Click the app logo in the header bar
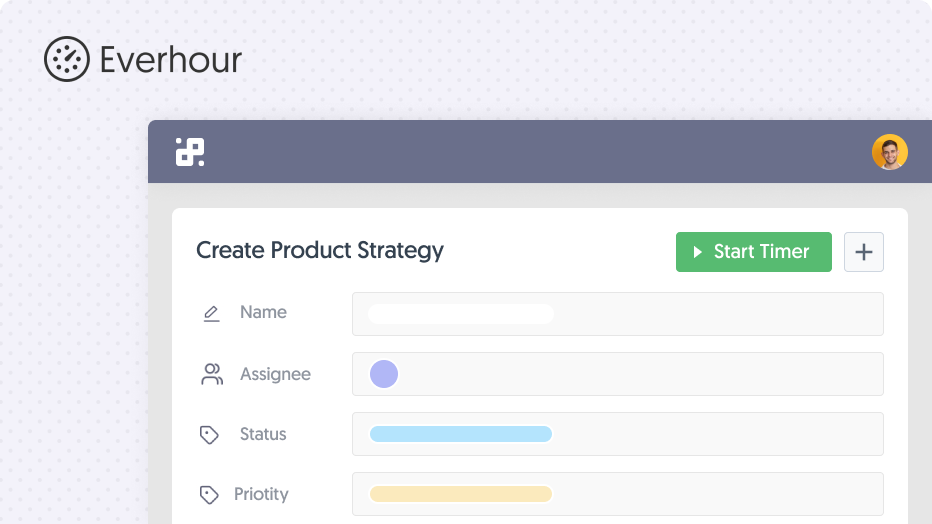Image resolution: width=932 pixels, height=524 pixels. 190,152
